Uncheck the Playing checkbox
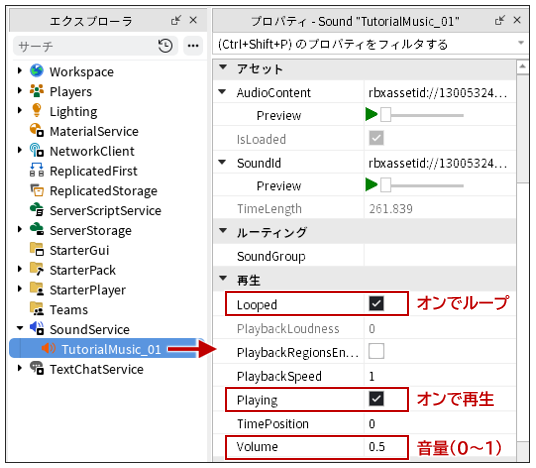This screenshot has width=536, height=468. click(x=376, y=399)
